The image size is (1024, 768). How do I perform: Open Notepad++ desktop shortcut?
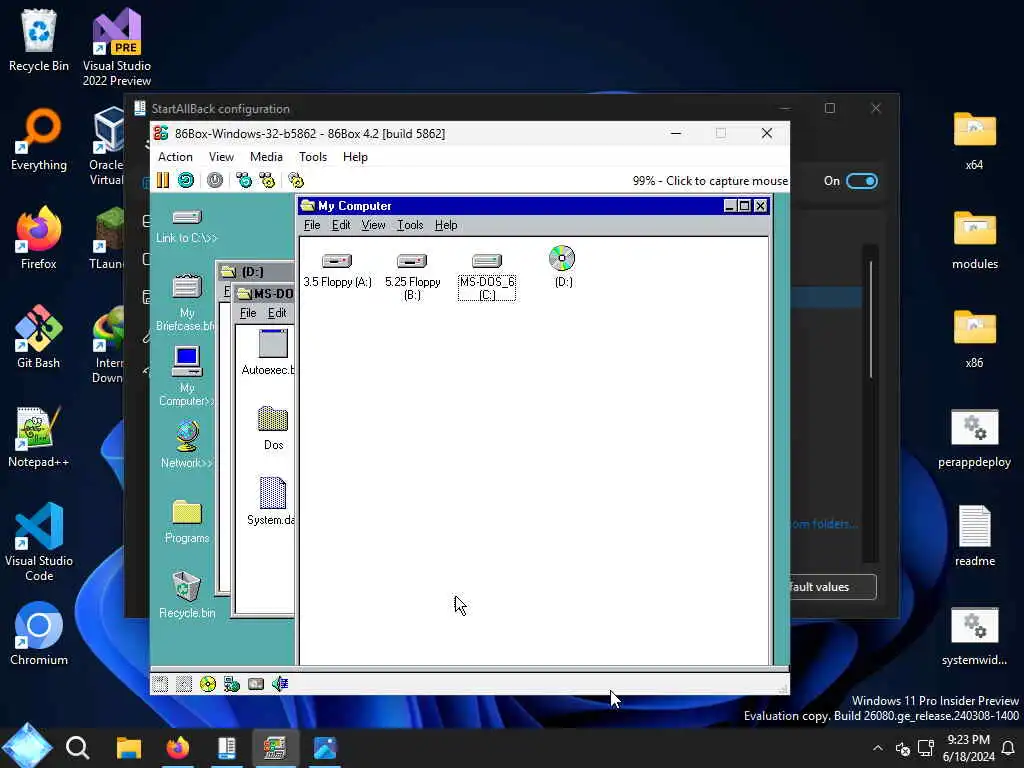39,436
